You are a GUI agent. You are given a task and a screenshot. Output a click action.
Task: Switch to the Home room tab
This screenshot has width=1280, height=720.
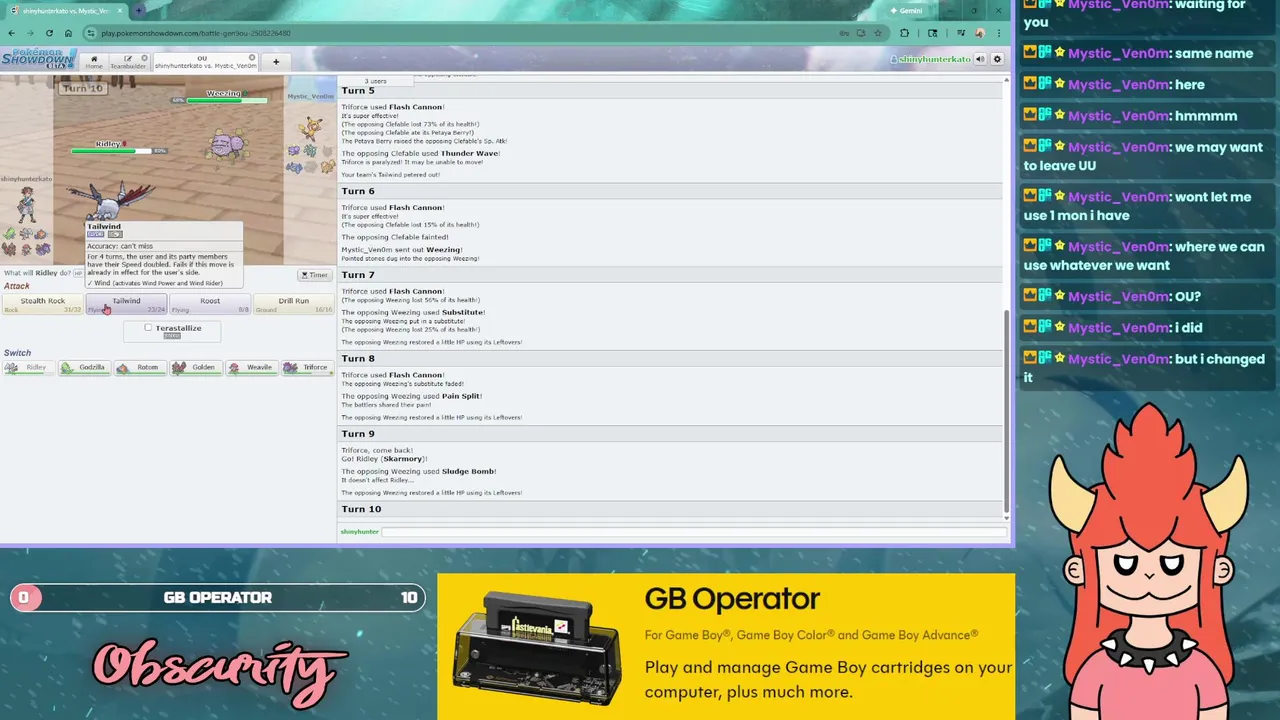pos(94,62)
